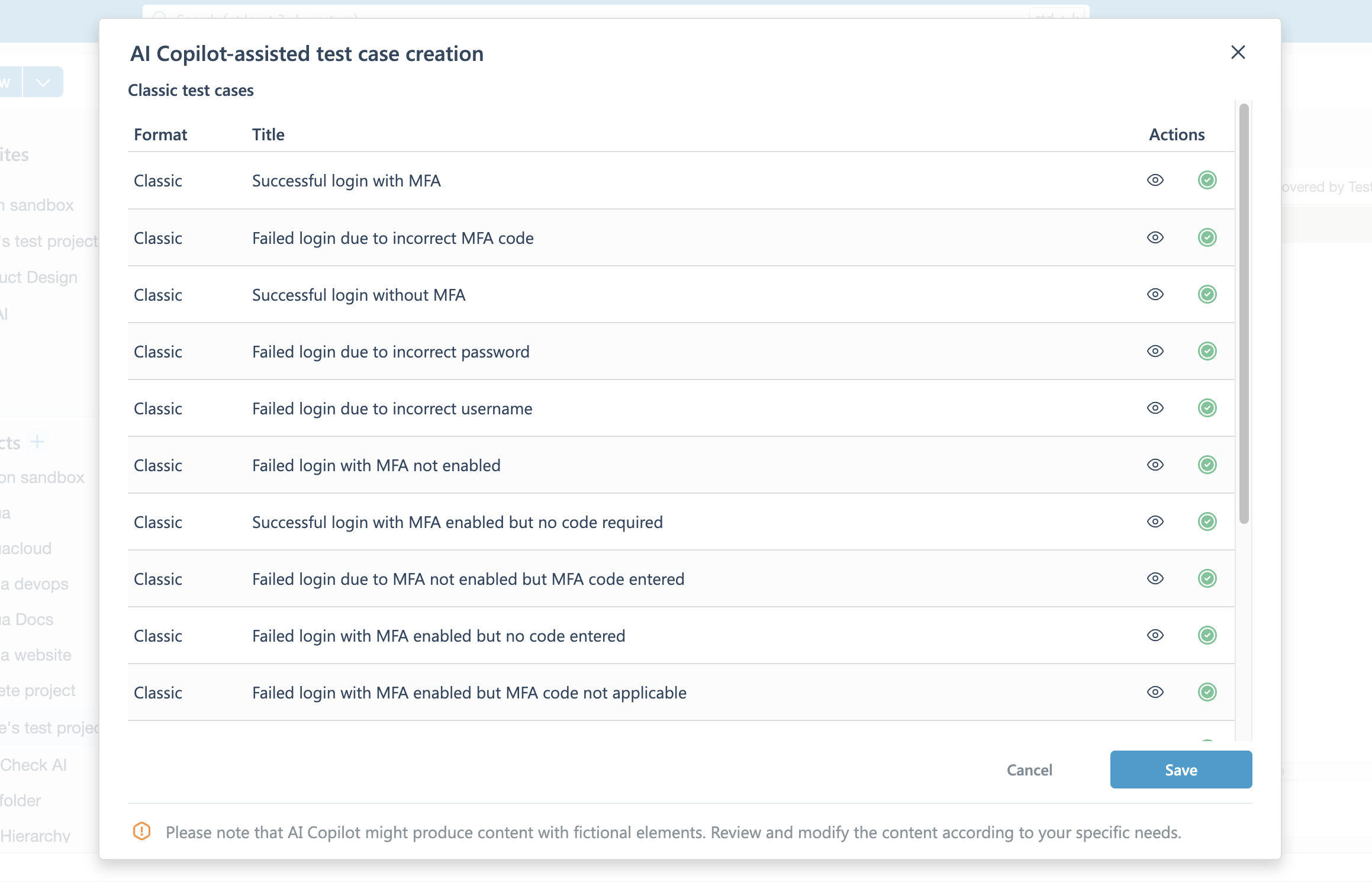Preview the 'Successful login with MFA' test case
This screenshot has width=1372, height=882.
pos(1155,180)
